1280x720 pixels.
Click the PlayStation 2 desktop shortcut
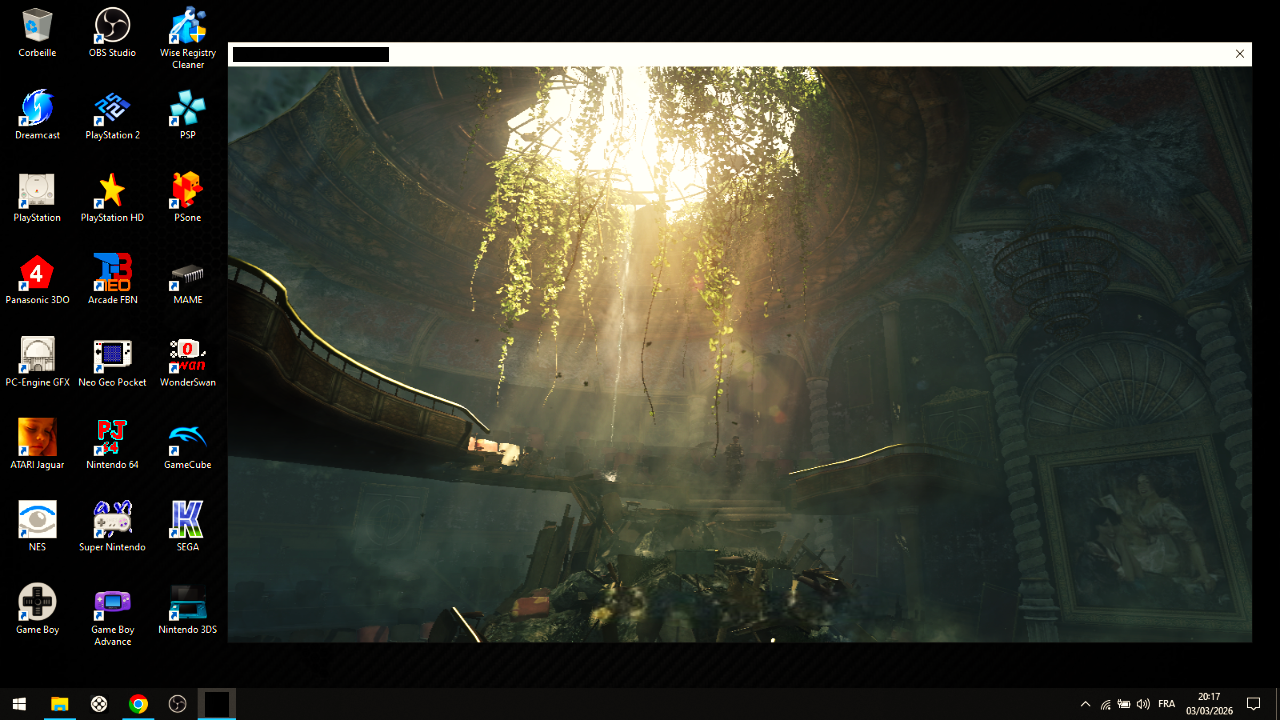tap(112, 108)
